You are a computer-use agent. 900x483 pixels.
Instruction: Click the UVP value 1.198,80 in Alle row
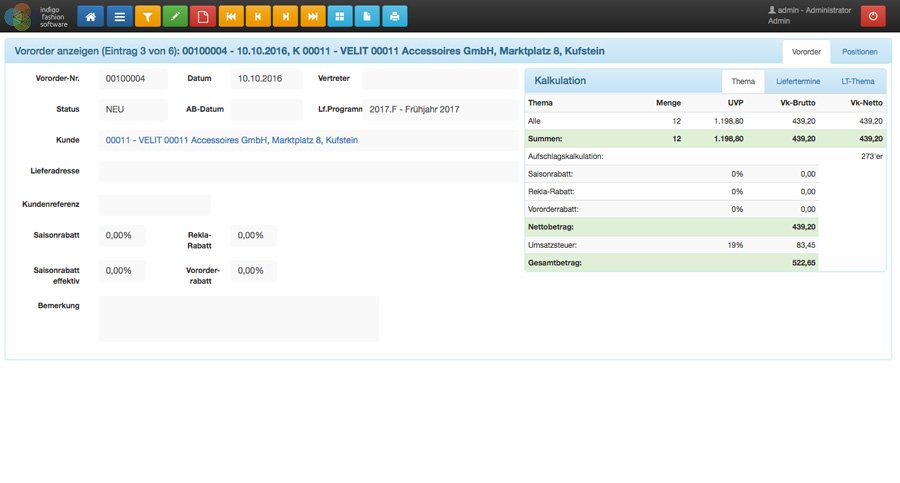click(728, 121)
